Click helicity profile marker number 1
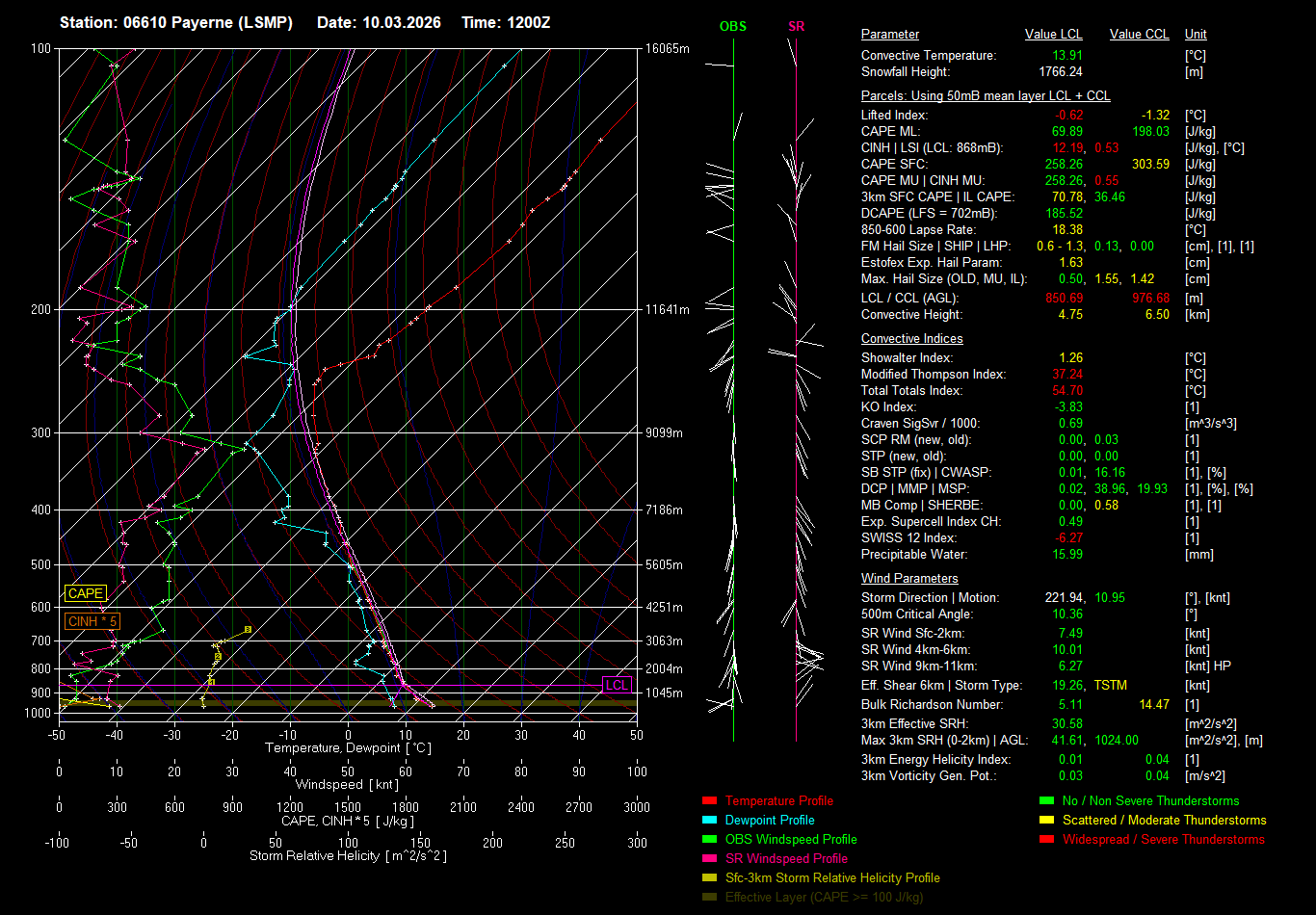This screenshot has width=1316, height=915. click(211, 682)
